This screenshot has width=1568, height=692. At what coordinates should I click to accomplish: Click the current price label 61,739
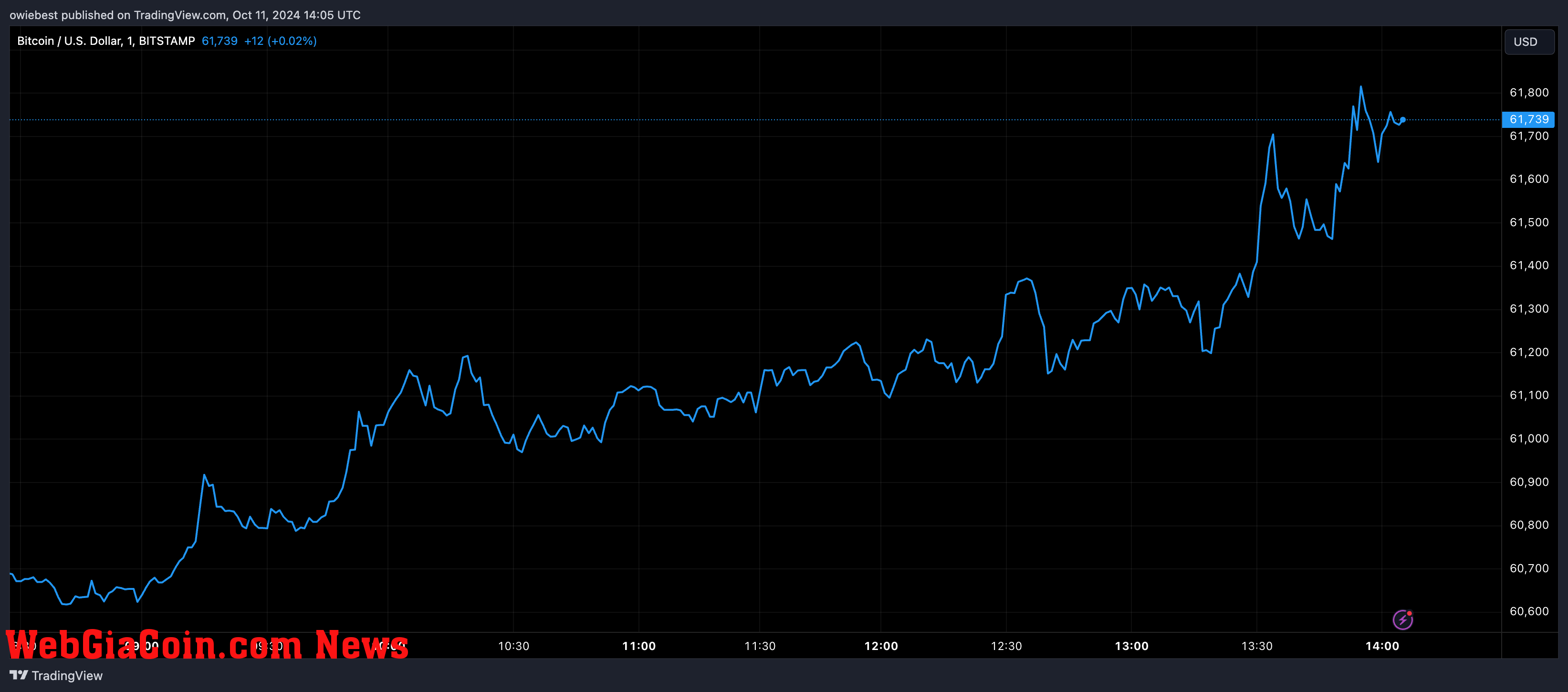click(1528, 119)
